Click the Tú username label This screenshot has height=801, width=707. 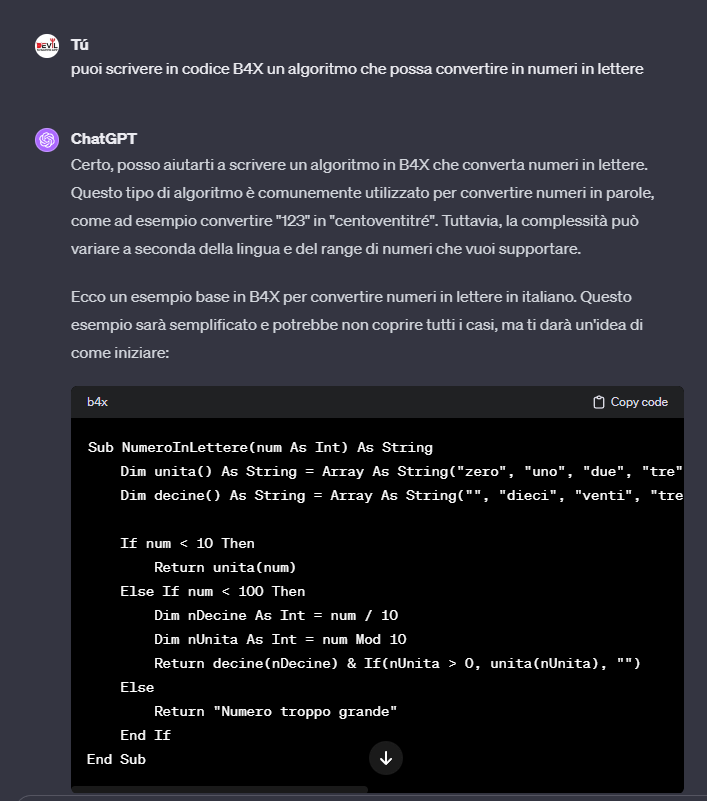pyautogui.click(x=80, y=45)
